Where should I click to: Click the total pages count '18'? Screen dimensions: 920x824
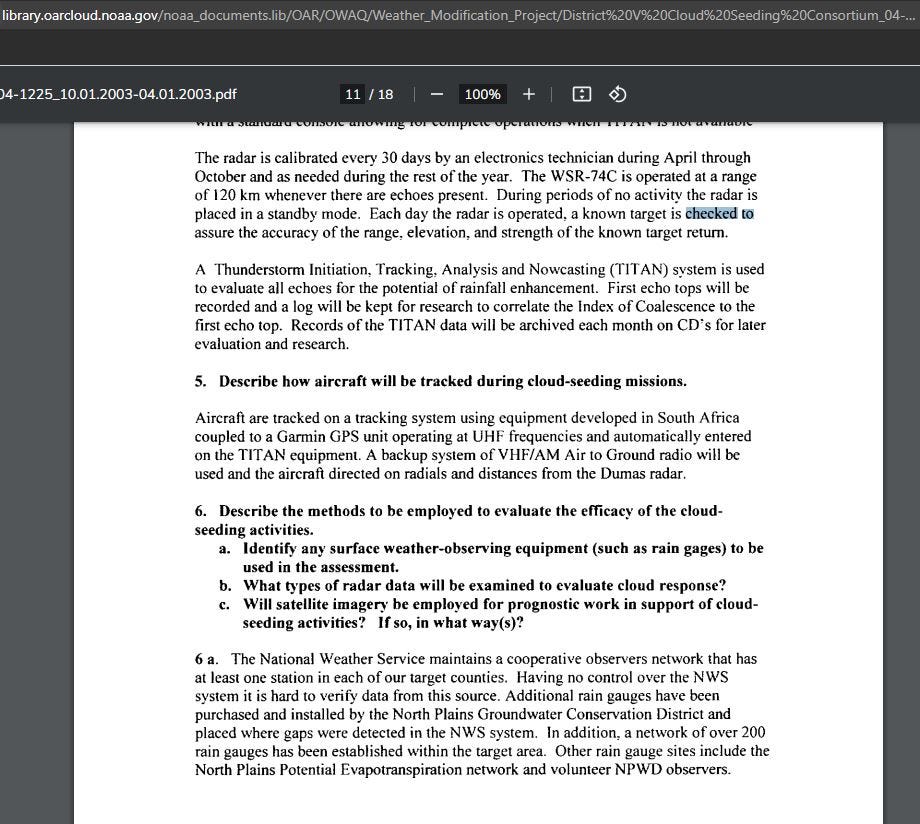coord(385,94)
